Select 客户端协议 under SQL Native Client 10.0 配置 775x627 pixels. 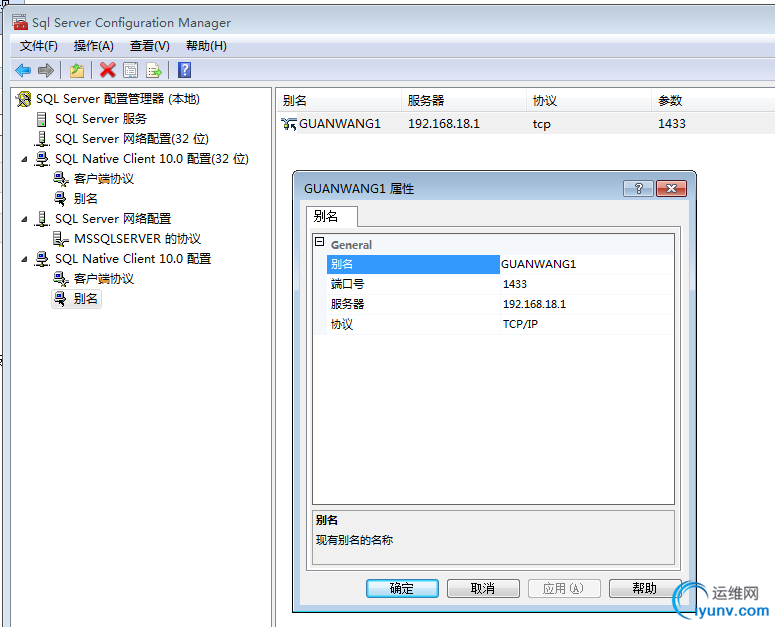(x=104, y=279)
